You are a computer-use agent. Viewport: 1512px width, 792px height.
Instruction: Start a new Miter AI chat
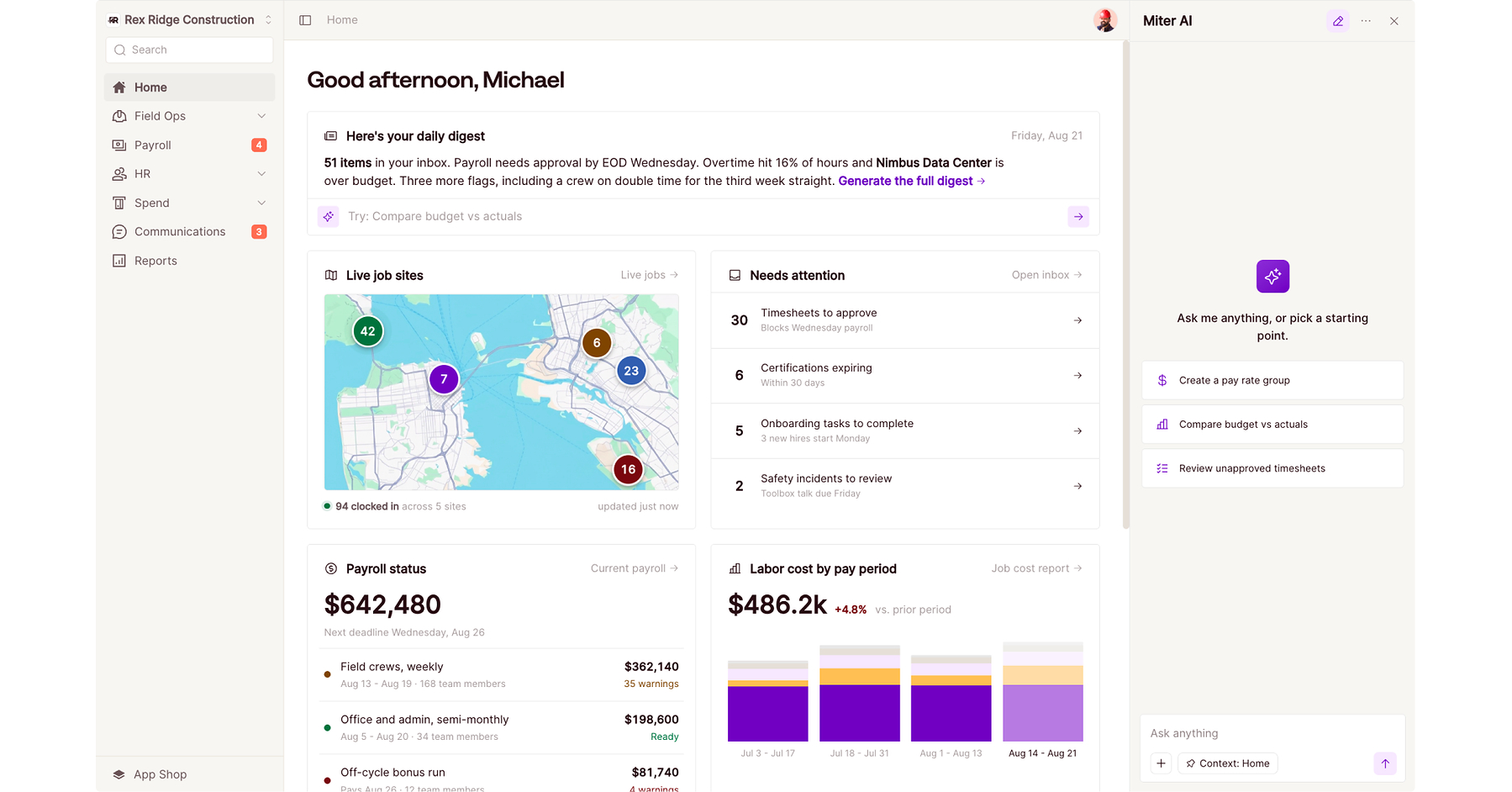click(1338, 21)
